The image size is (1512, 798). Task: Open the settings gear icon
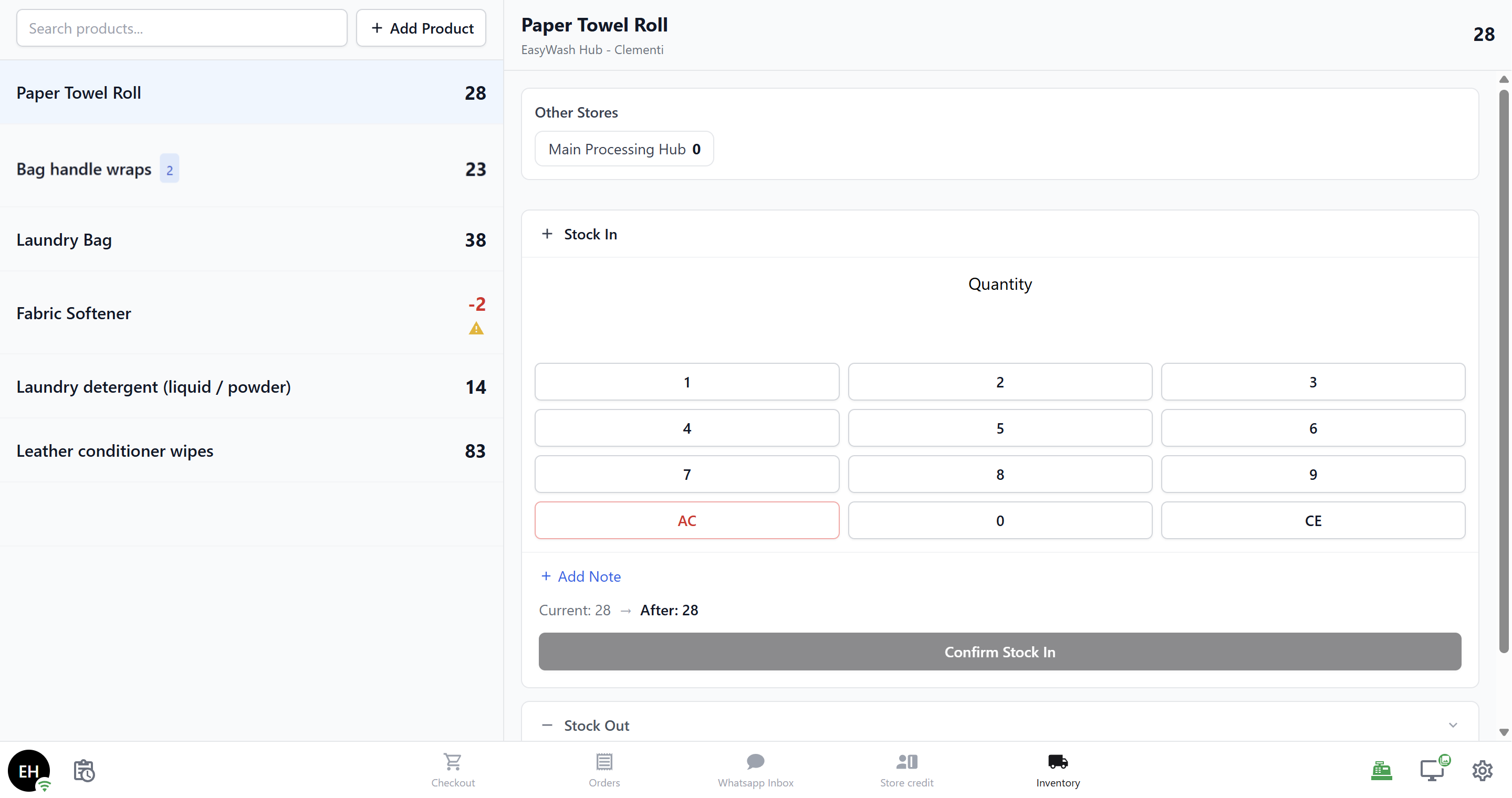click(x=1482, y=770)
